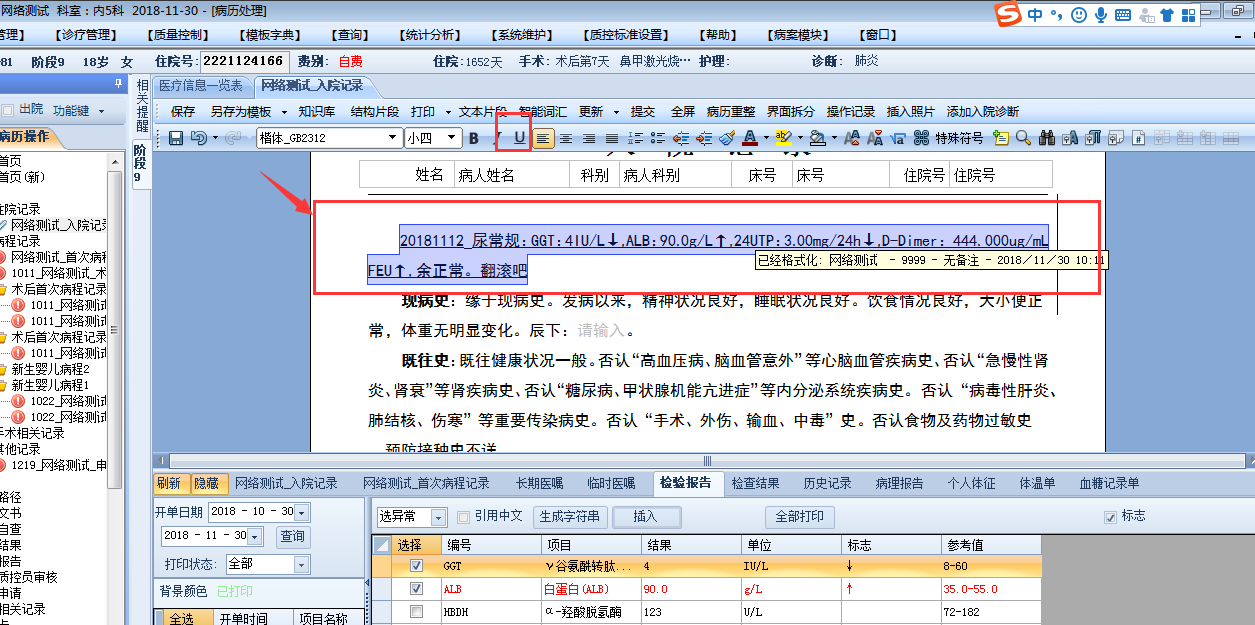Open Sogou soft keyboard icon

(1123, 15)
